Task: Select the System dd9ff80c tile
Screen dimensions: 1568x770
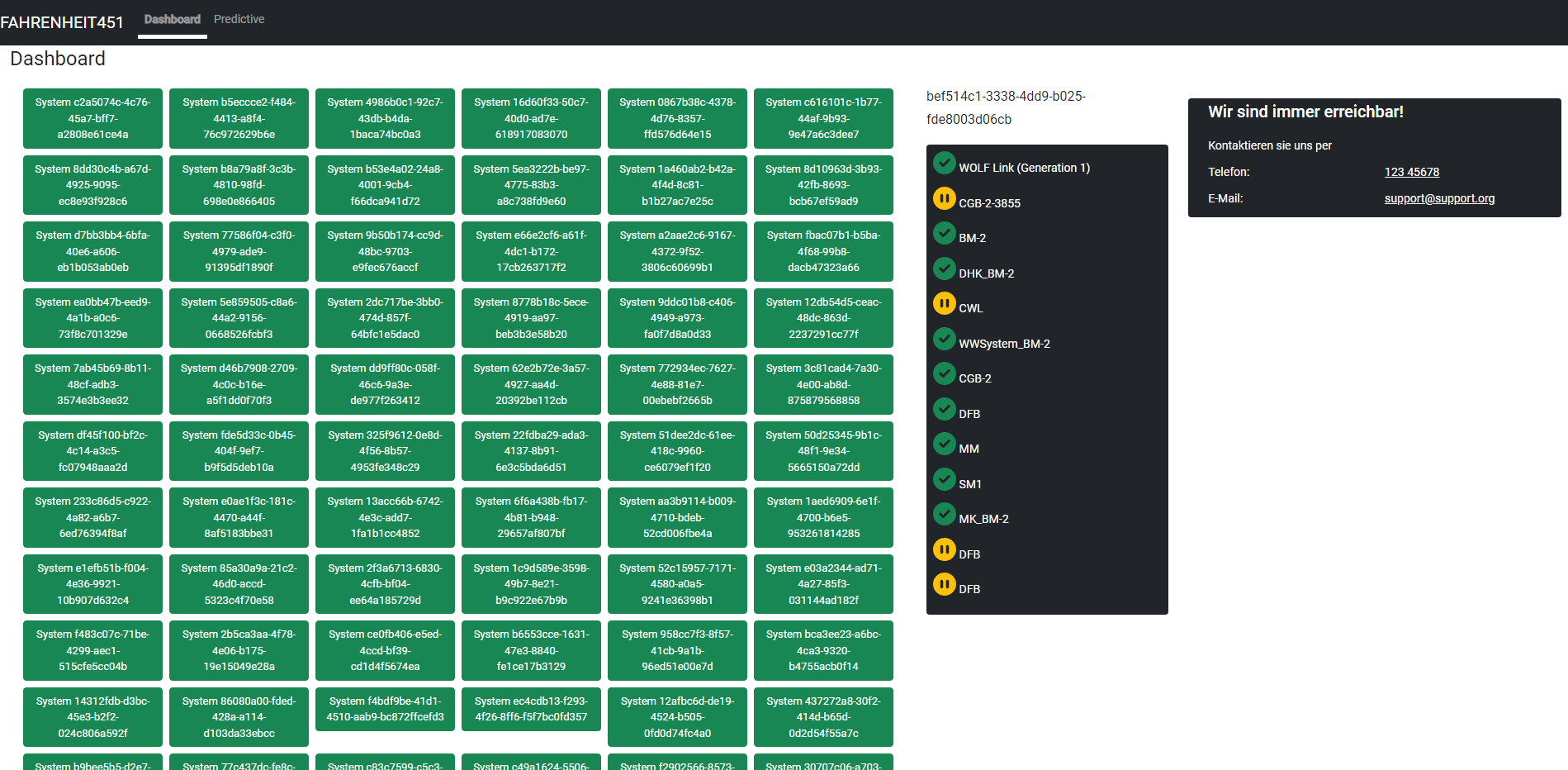Action: (385, 384)
